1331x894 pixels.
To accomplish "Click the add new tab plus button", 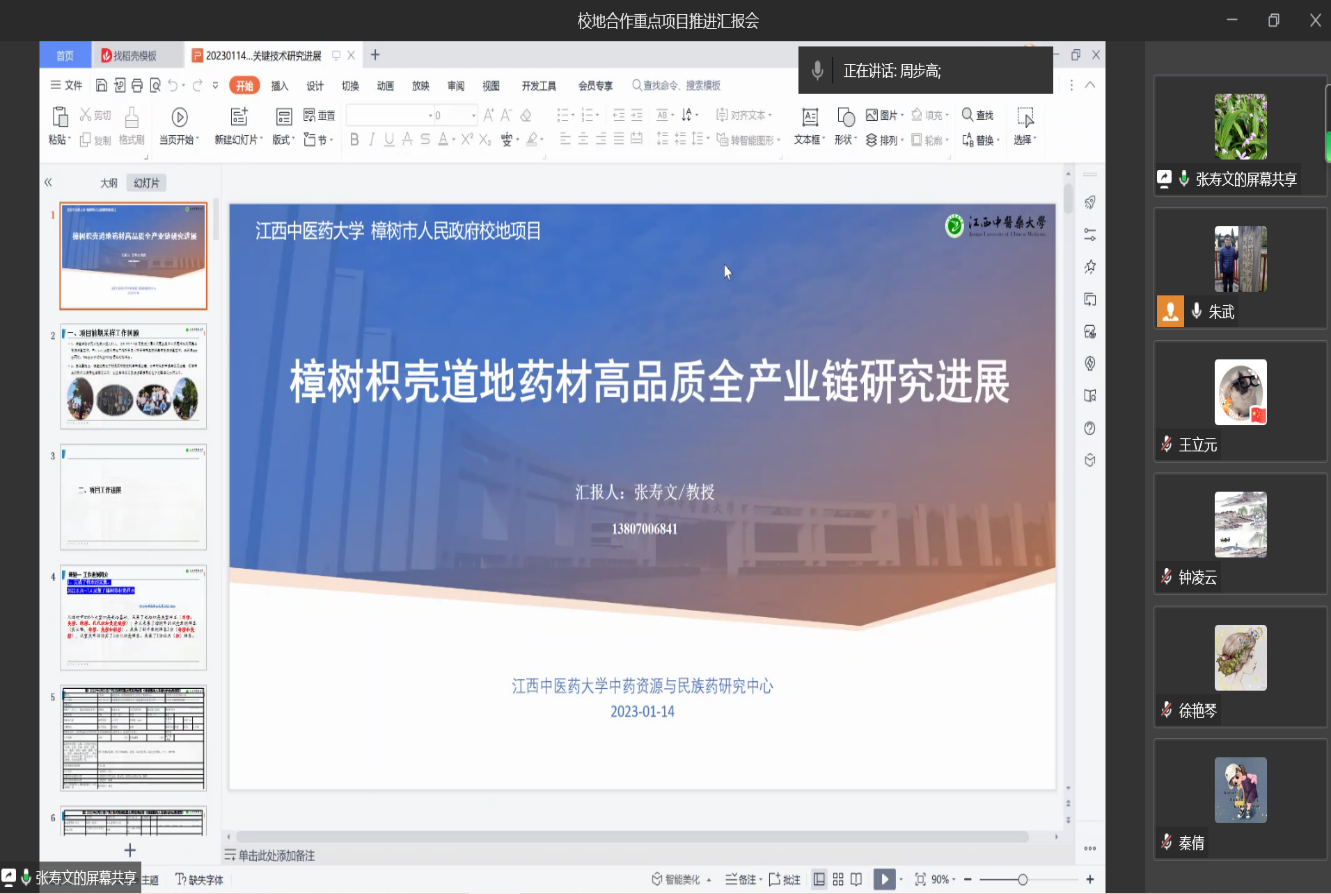I will click(375, 55).
